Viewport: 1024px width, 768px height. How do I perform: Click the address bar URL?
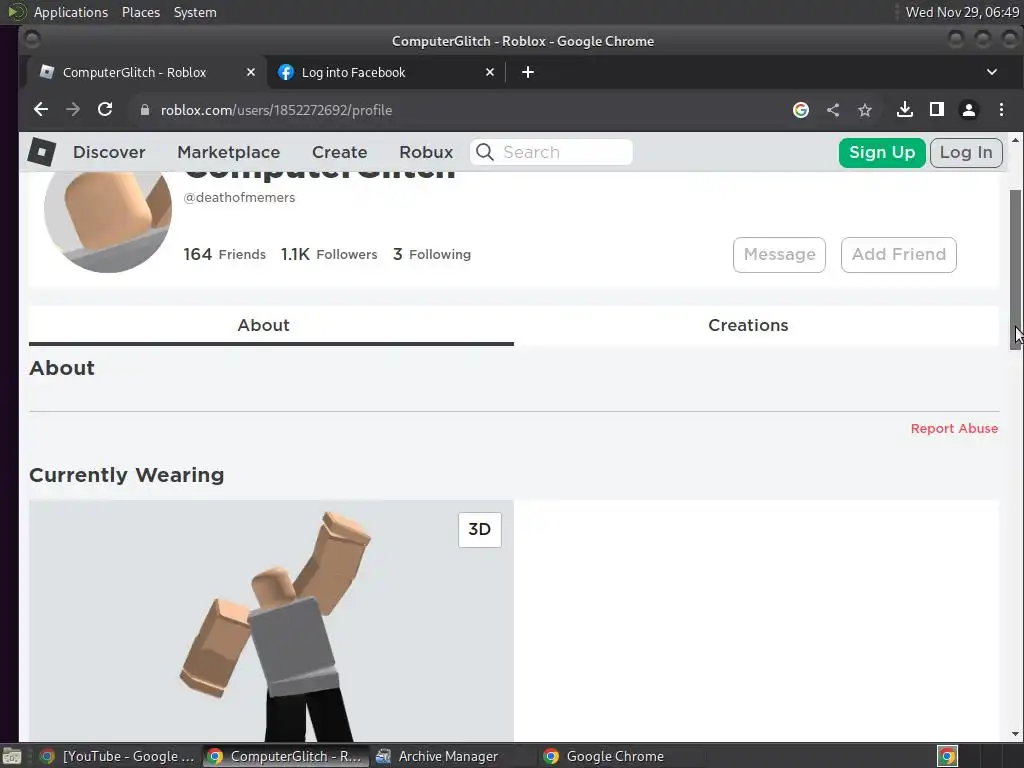276,110
